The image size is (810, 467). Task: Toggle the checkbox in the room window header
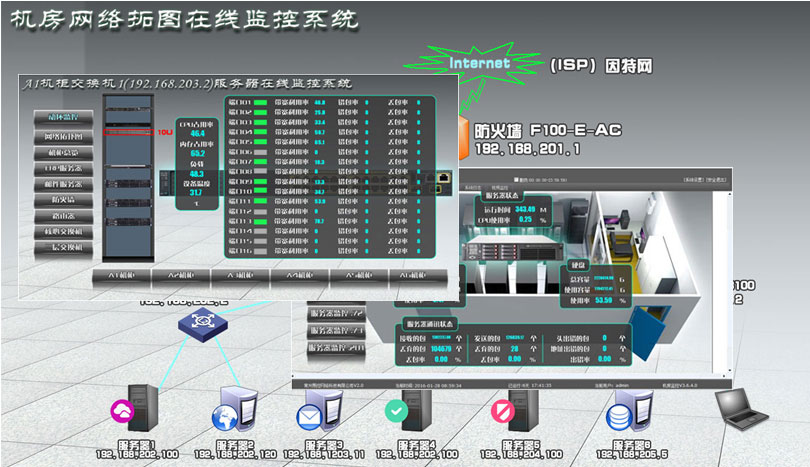(x=516, y=180)
